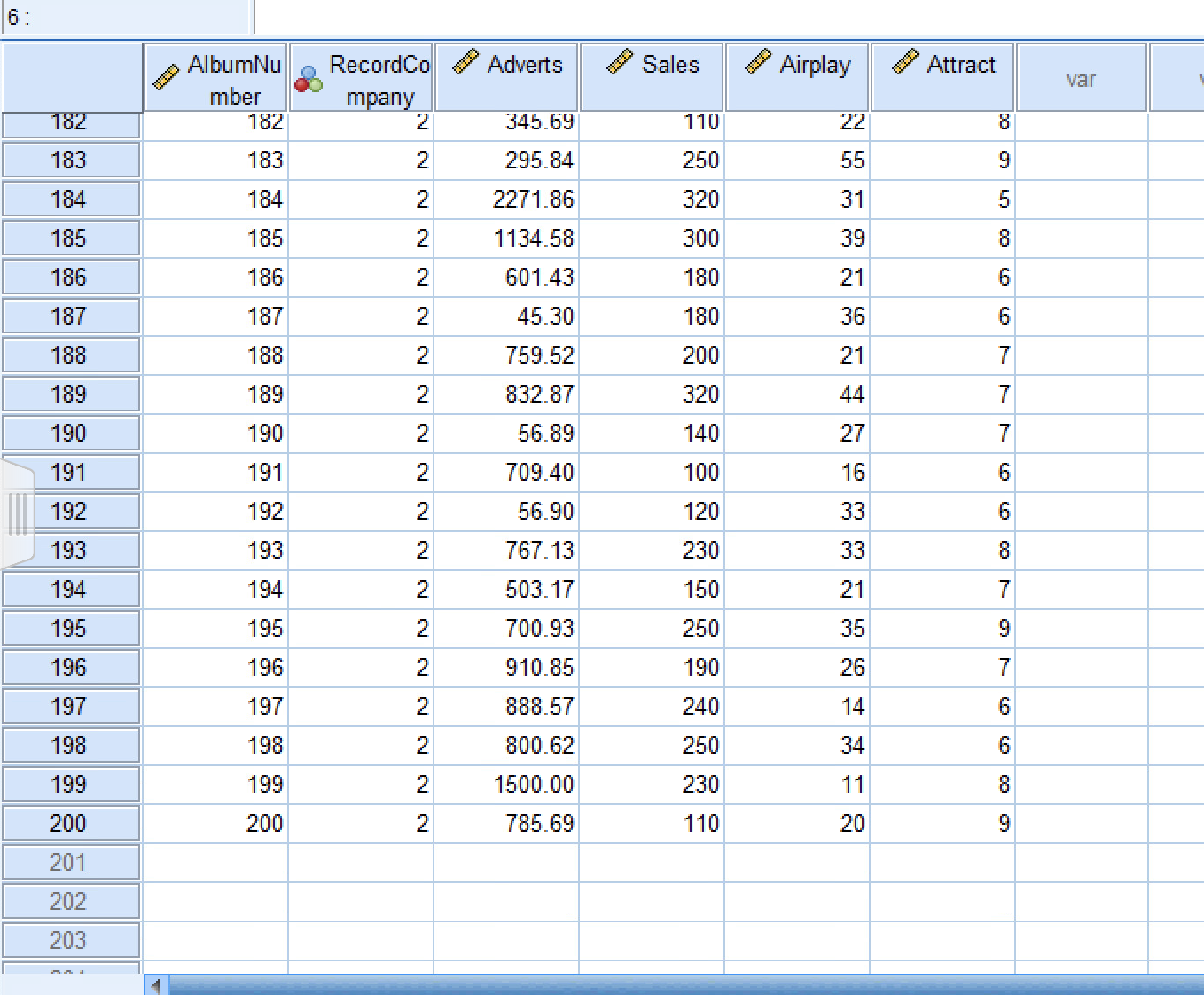The width and height of the screenshot is (1204, 995).
Task: Select the AlbumNumber column header
Action: 215,78
